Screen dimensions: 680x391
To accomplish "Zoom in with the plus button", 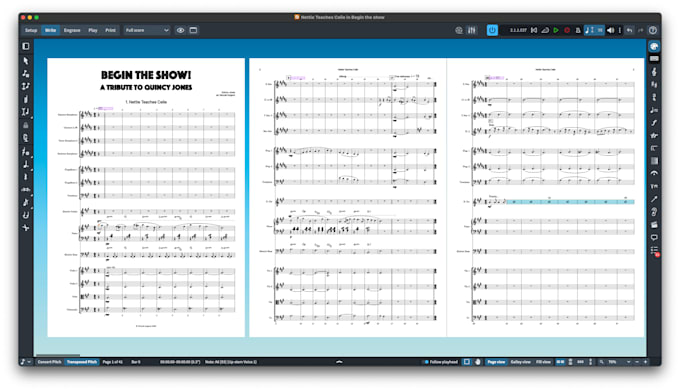I will coord(645,362).
